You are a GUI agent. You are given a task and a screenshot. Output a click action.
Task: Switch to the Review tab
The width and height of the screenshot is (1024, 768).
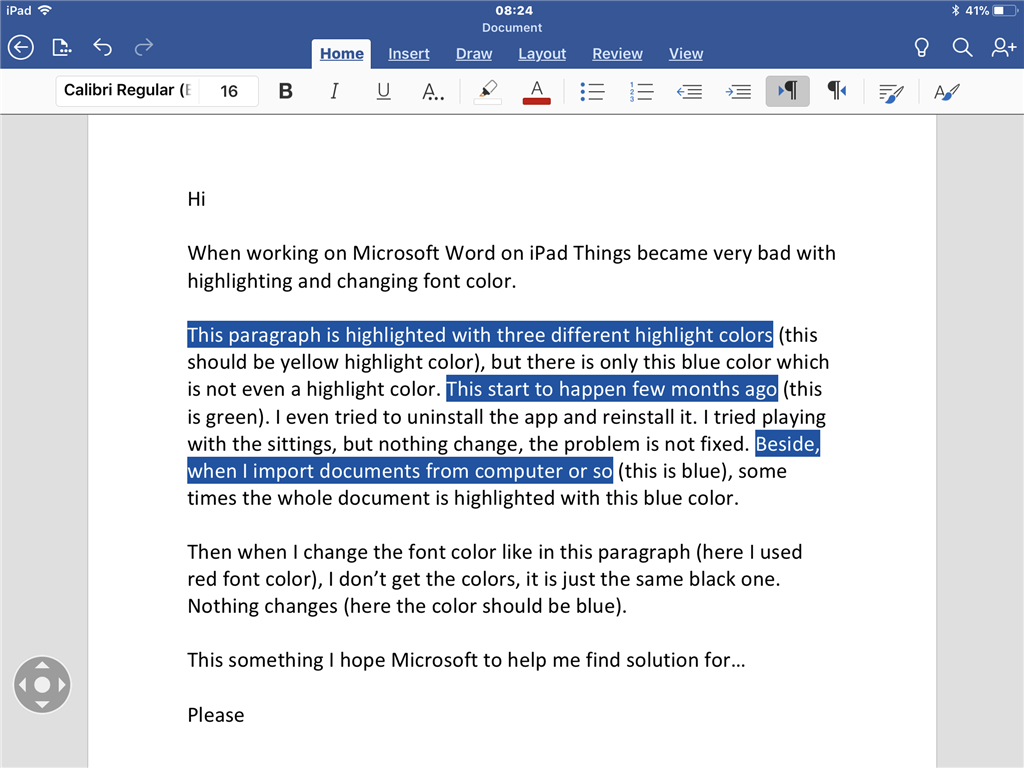click(x=617, y=54)
